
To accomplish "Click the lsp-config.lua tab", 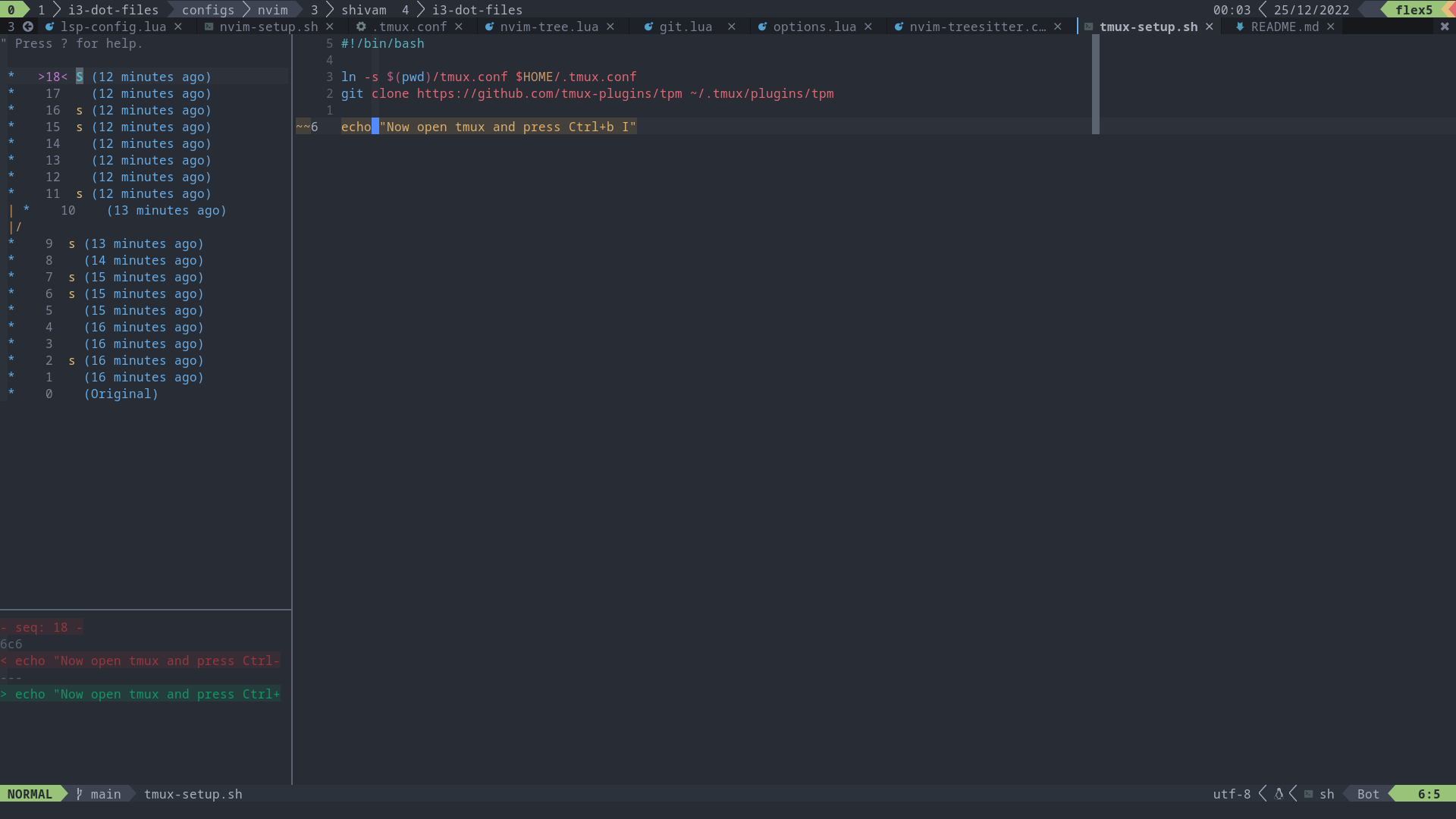I will [113, 27].
